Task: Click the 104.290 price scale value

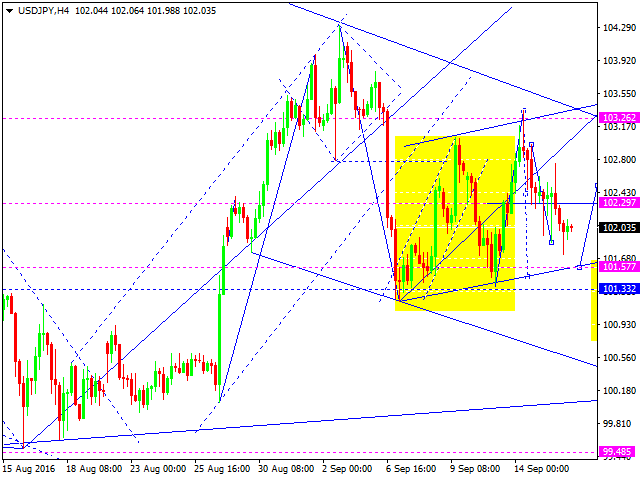Action: click(x=619, y=28)
